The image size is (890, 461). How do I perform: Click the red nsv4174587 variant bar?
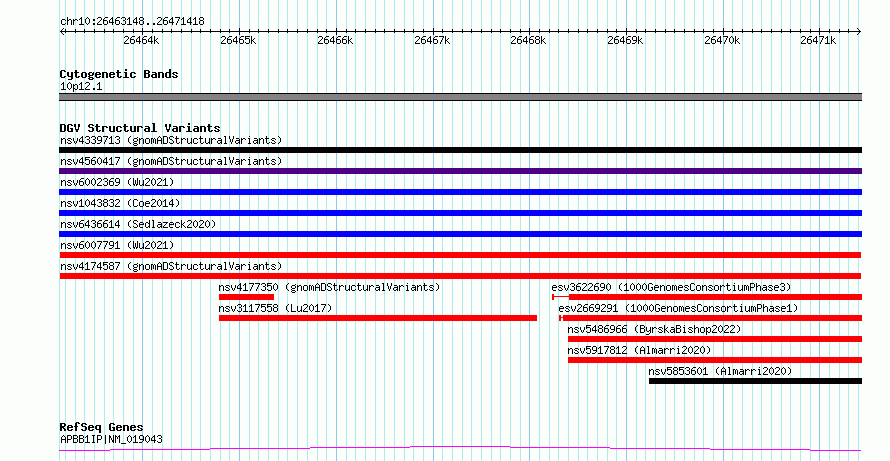click(460, 276)
